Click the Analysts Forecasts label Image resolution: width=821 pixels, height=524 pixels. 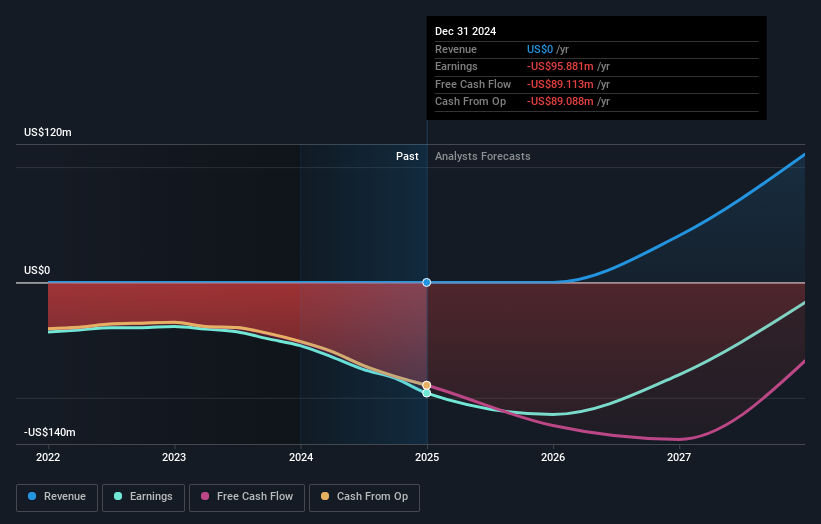(x=483, y=157)
